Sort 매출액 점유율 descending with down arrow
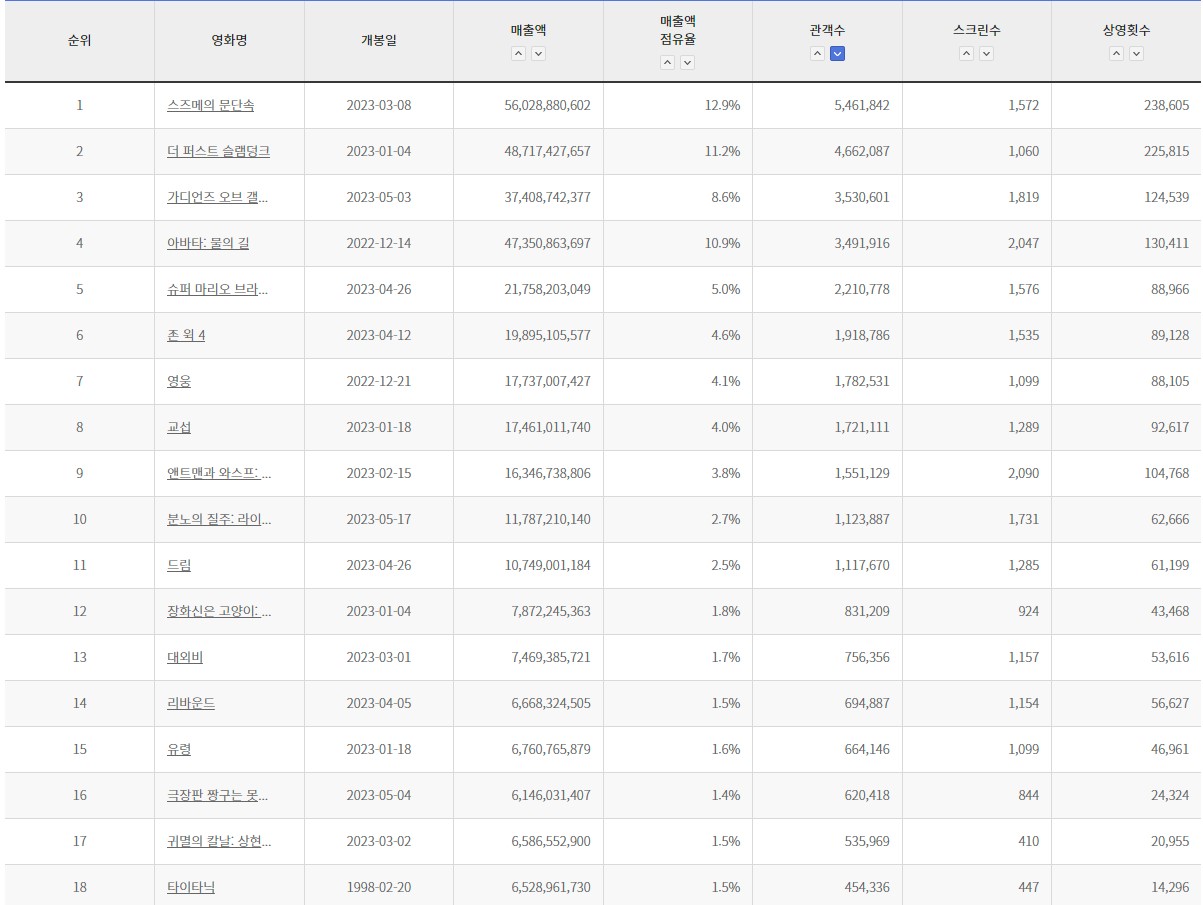The height and width of the screenshot is (905, 1203). pos(687,63)
